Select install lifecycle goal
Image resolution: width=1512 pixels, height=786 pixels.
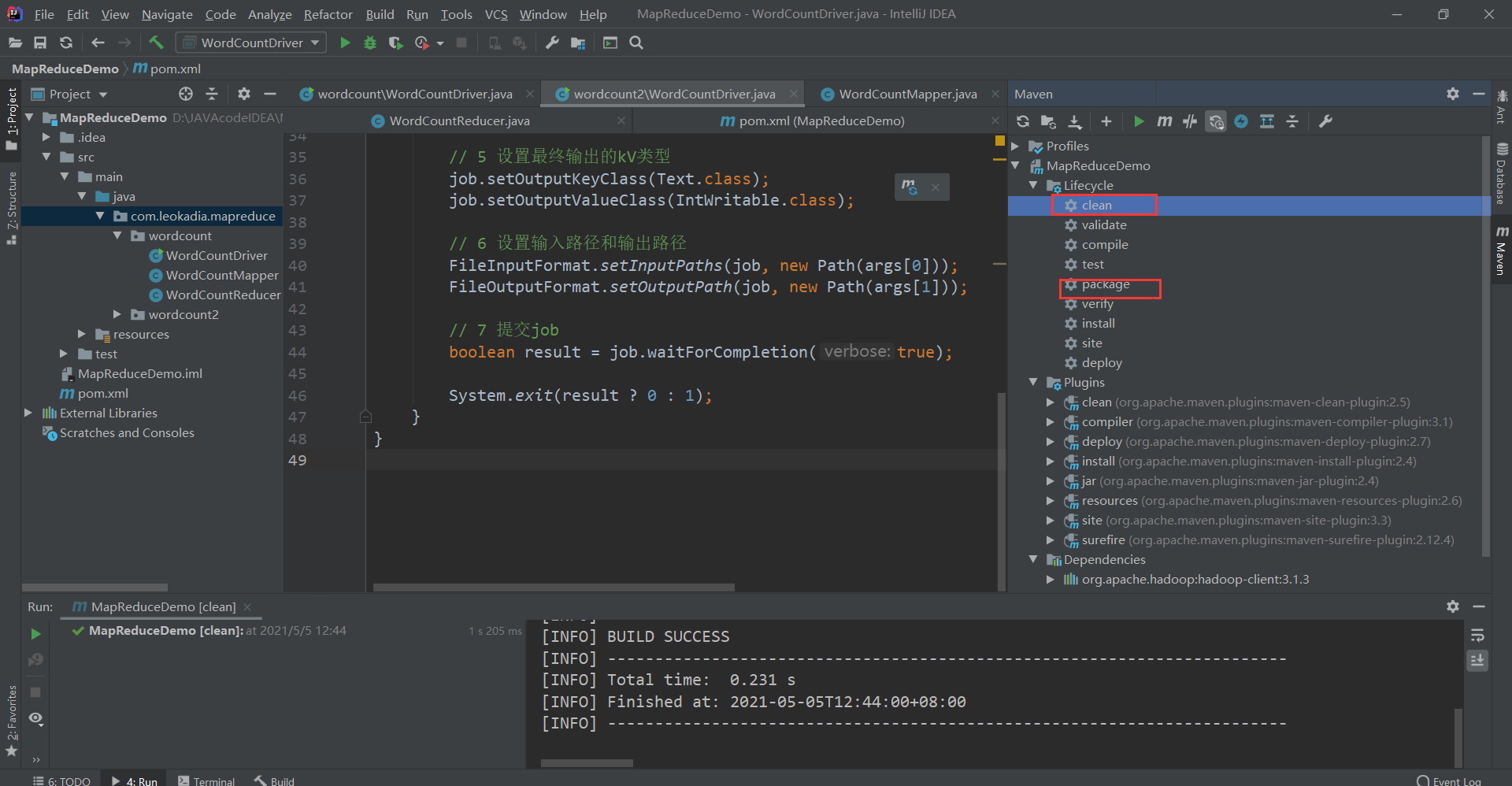pyautogui.click(x=1098, y=323)
